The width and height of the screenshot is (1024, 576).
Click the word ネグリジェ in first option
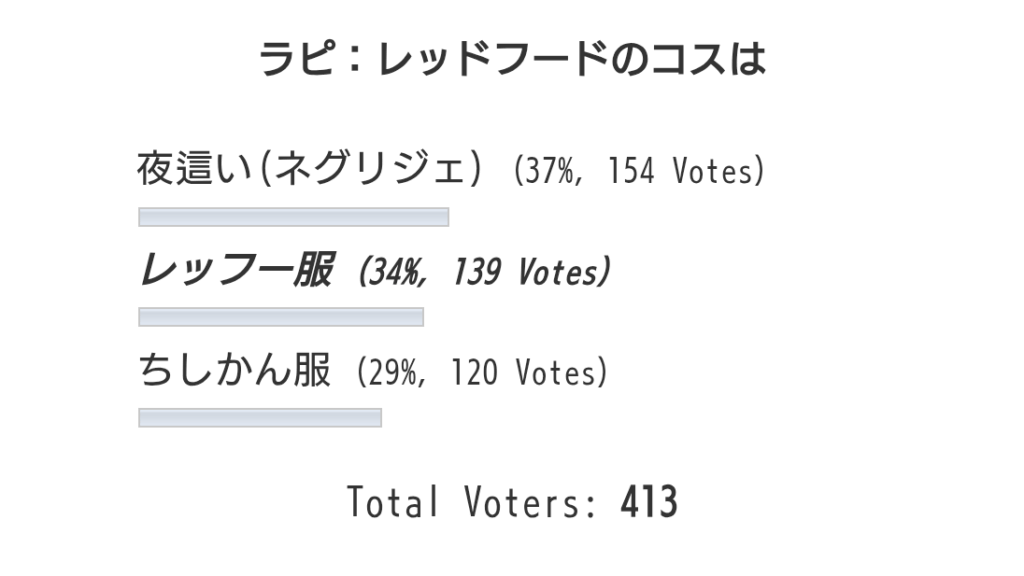(369, 168)
